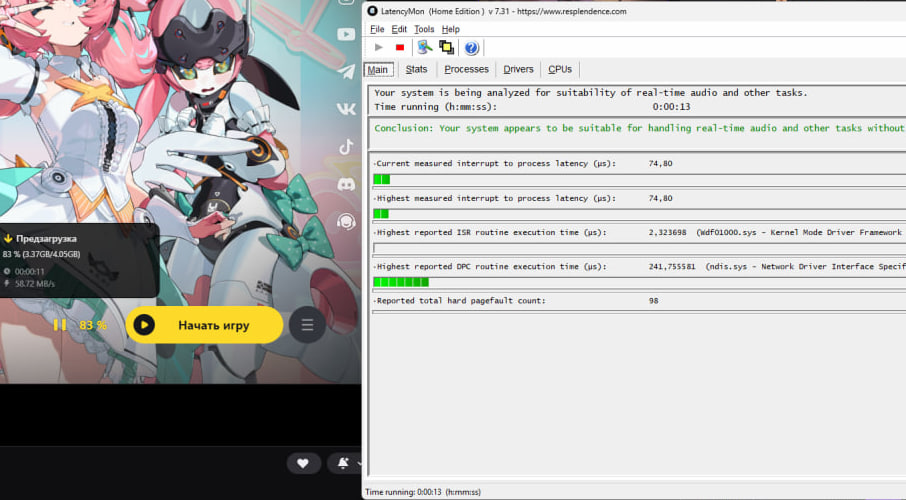Click the Предзагрузка download panel title

tap(46, 238)
